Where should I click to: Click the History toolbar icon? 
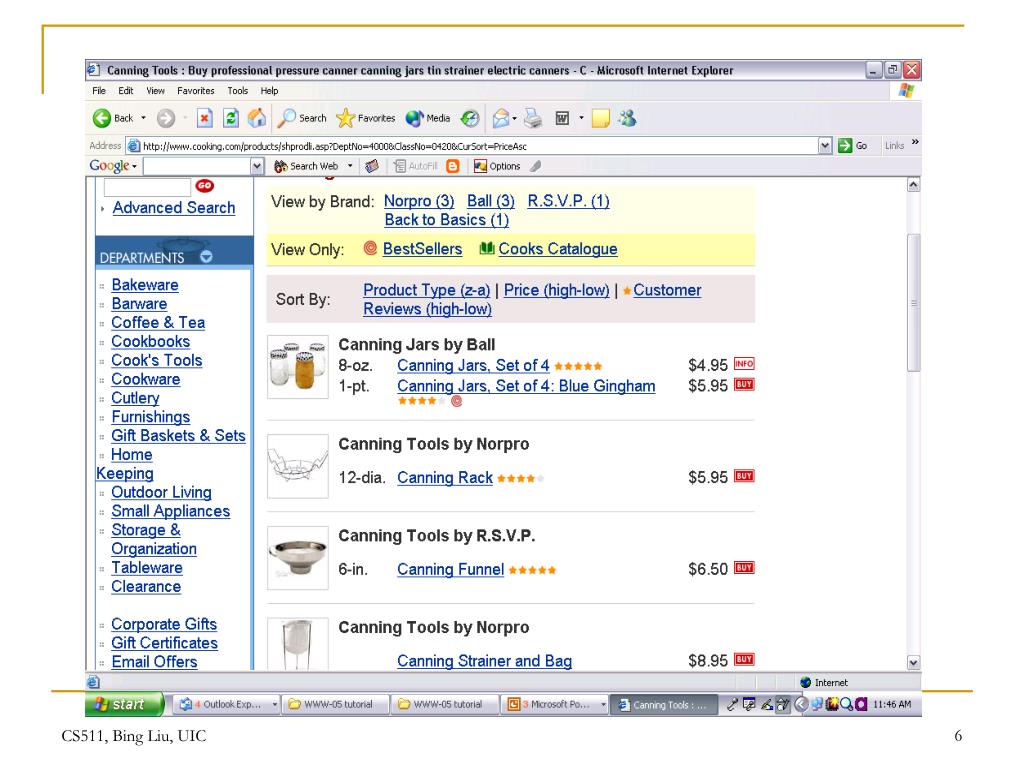470,118
